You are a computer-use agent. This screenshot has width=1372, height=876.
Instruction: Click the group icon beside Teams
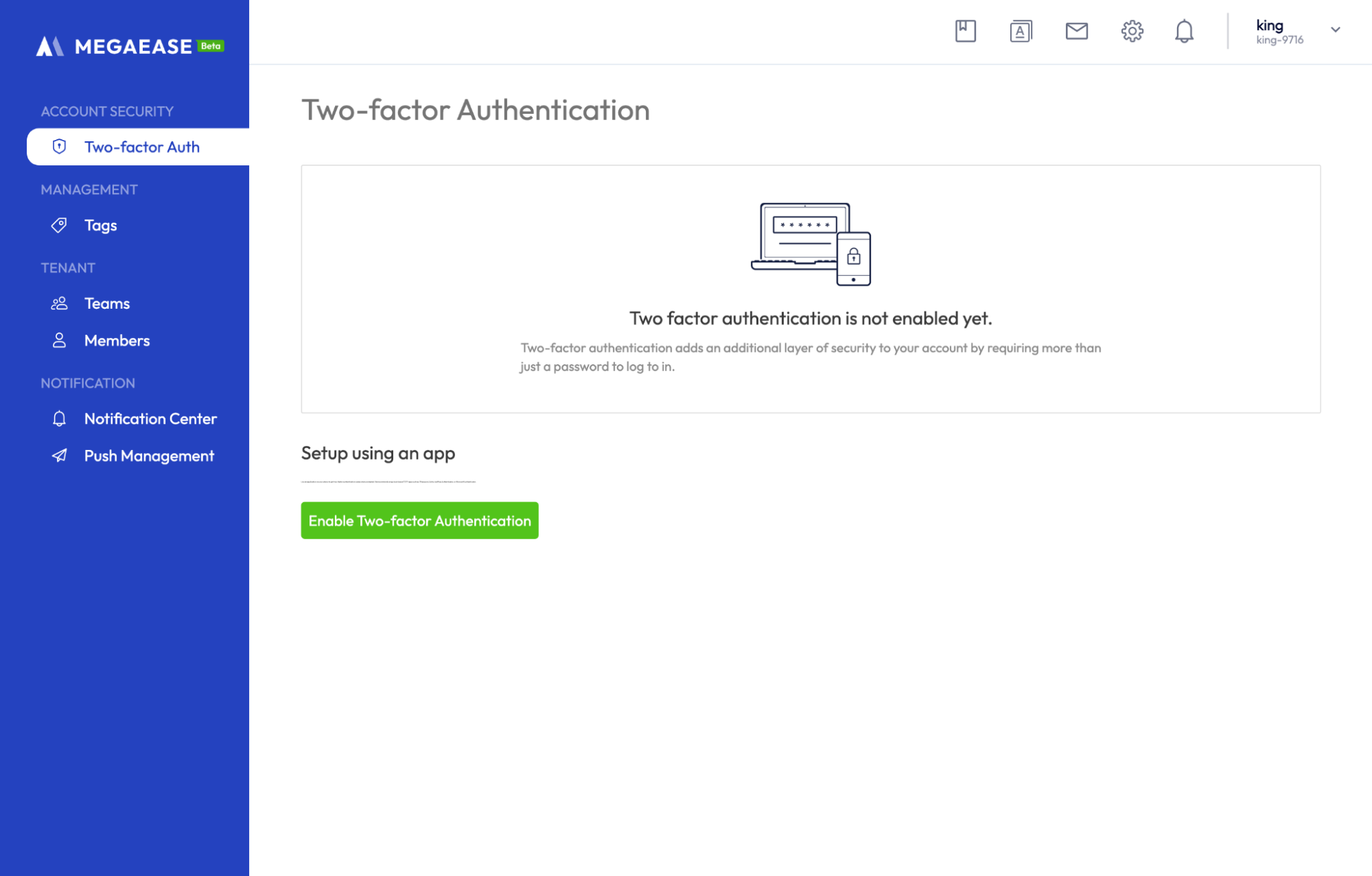pos(60,303)
